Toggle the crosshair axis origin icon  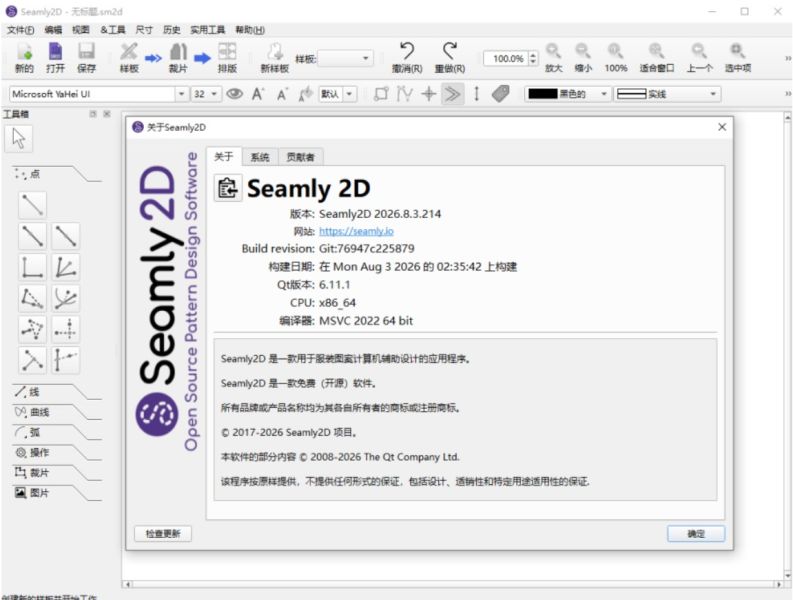point(429,94)
